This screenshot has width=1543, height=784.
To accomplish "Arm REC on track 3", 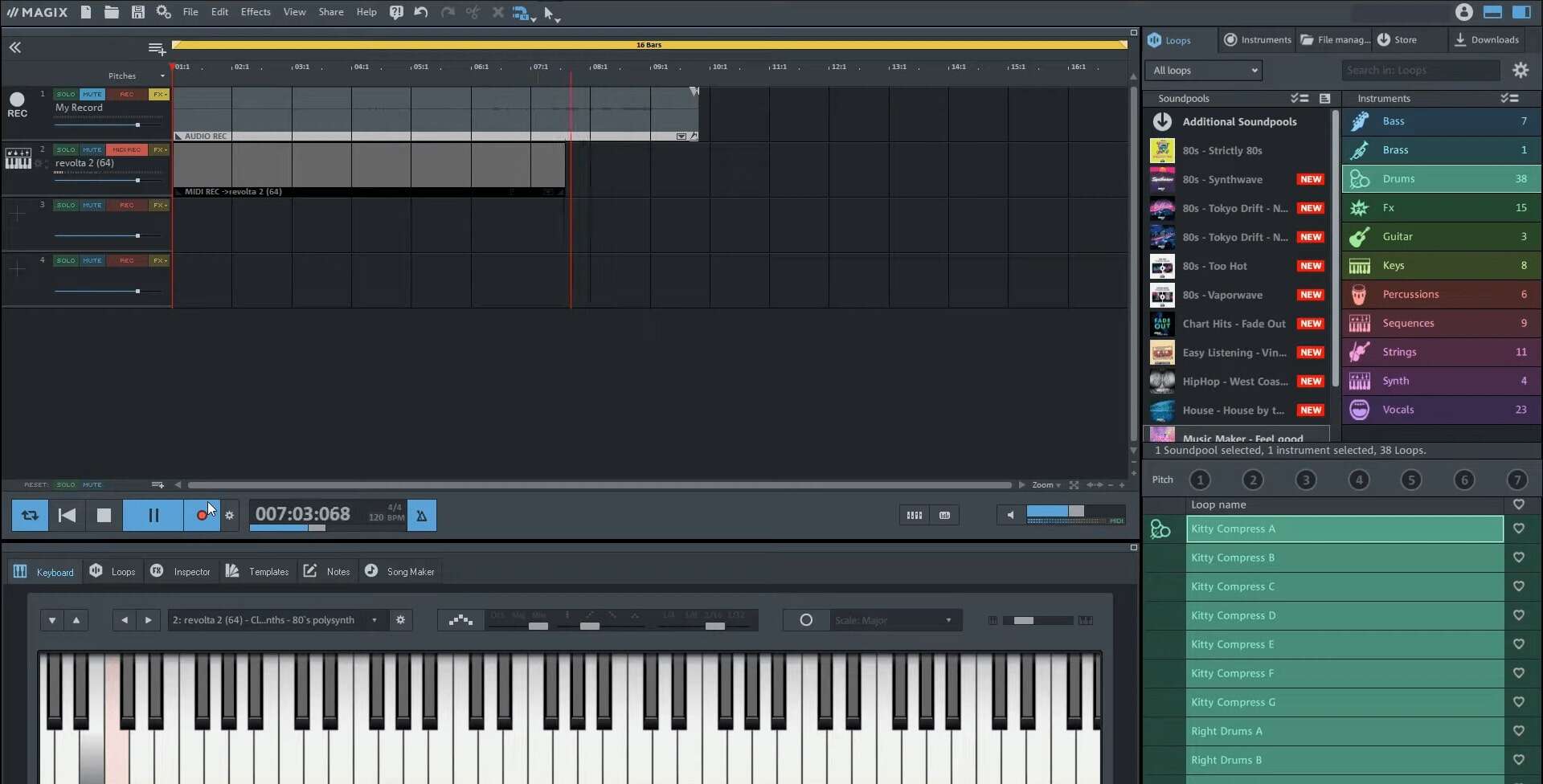I will tap(126, 205).
